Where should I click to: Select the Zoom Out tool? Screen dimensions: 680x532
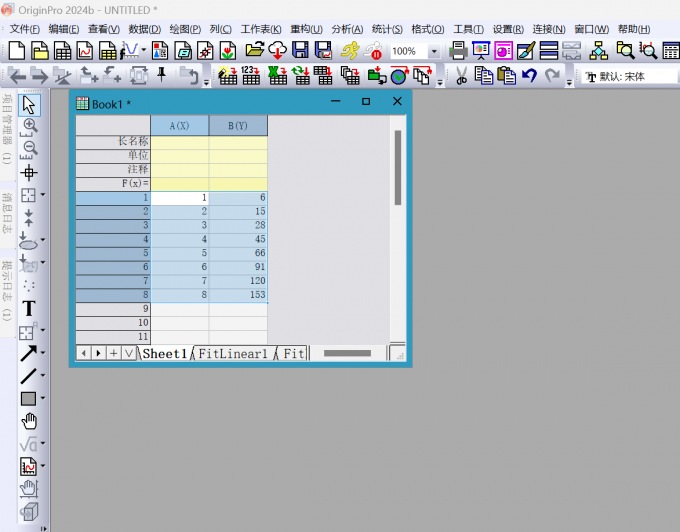29,150
